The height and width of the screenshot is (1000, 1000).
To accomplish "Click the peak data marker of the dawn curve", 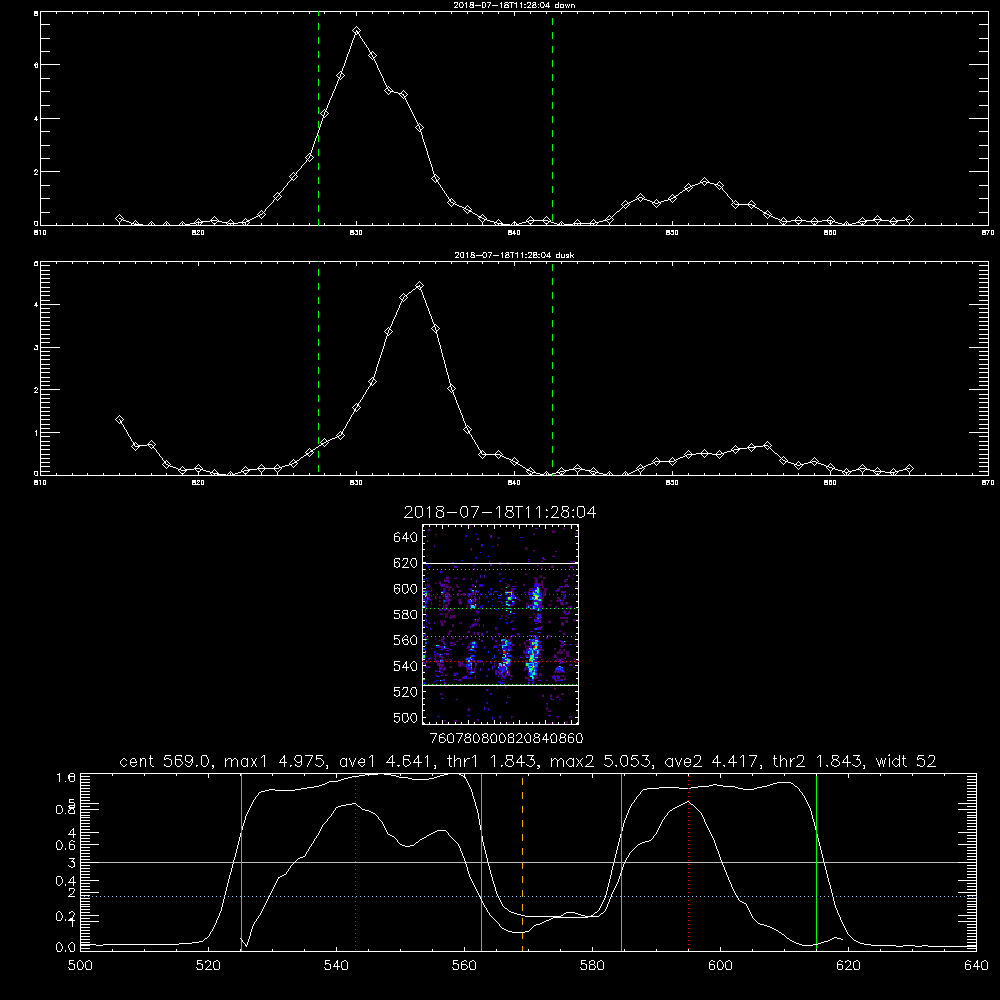I will pyautogui.click(x=357, y=31).
